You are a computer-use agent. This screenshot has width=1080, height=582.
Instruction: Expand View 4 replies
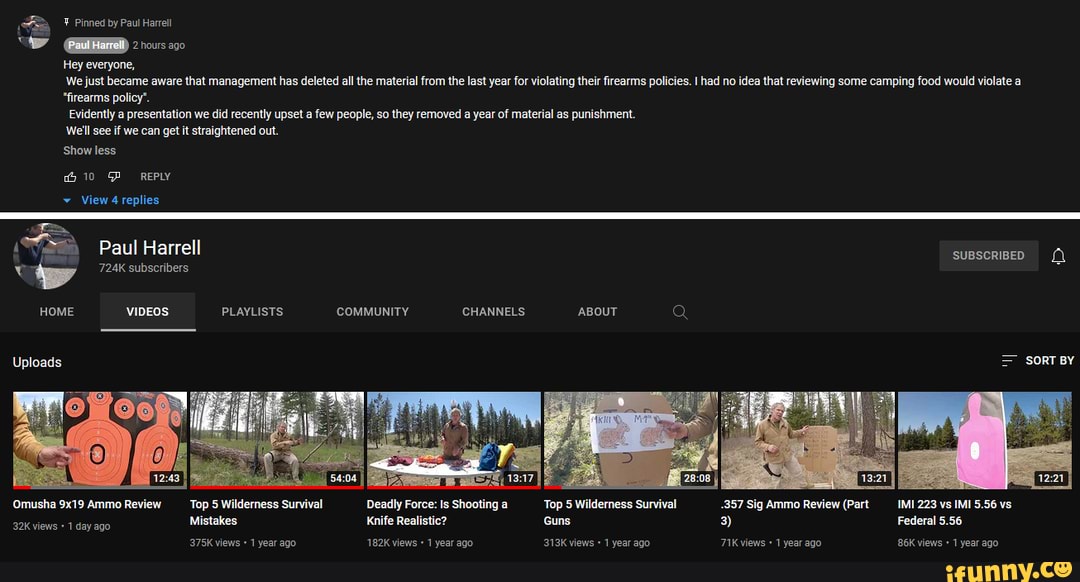[x=119, y=200]
